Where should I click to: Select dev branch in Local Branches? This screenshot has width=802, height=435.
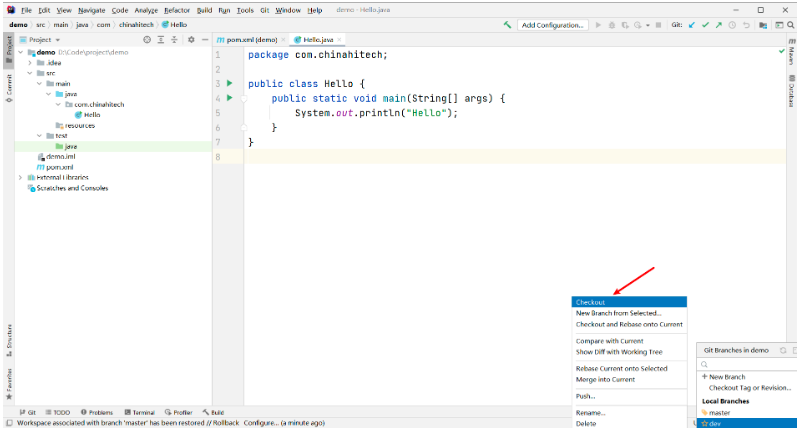click(747, 424)
